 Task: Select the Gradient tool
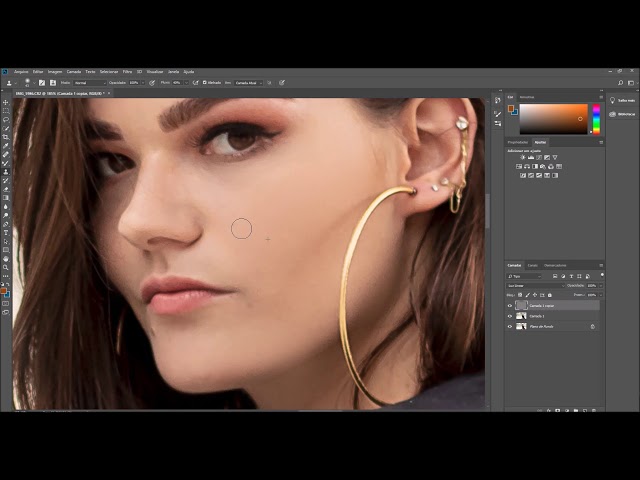point(6,198)
